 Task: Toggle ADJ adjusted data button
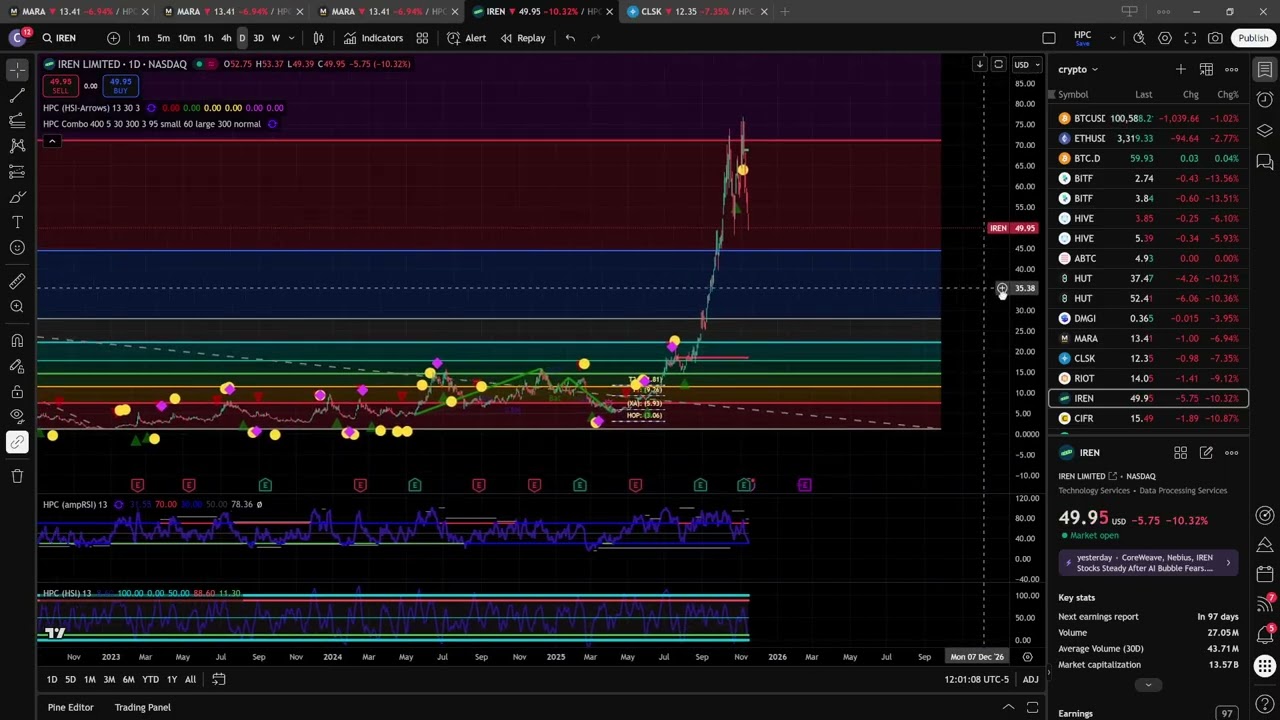(1030, 679)
